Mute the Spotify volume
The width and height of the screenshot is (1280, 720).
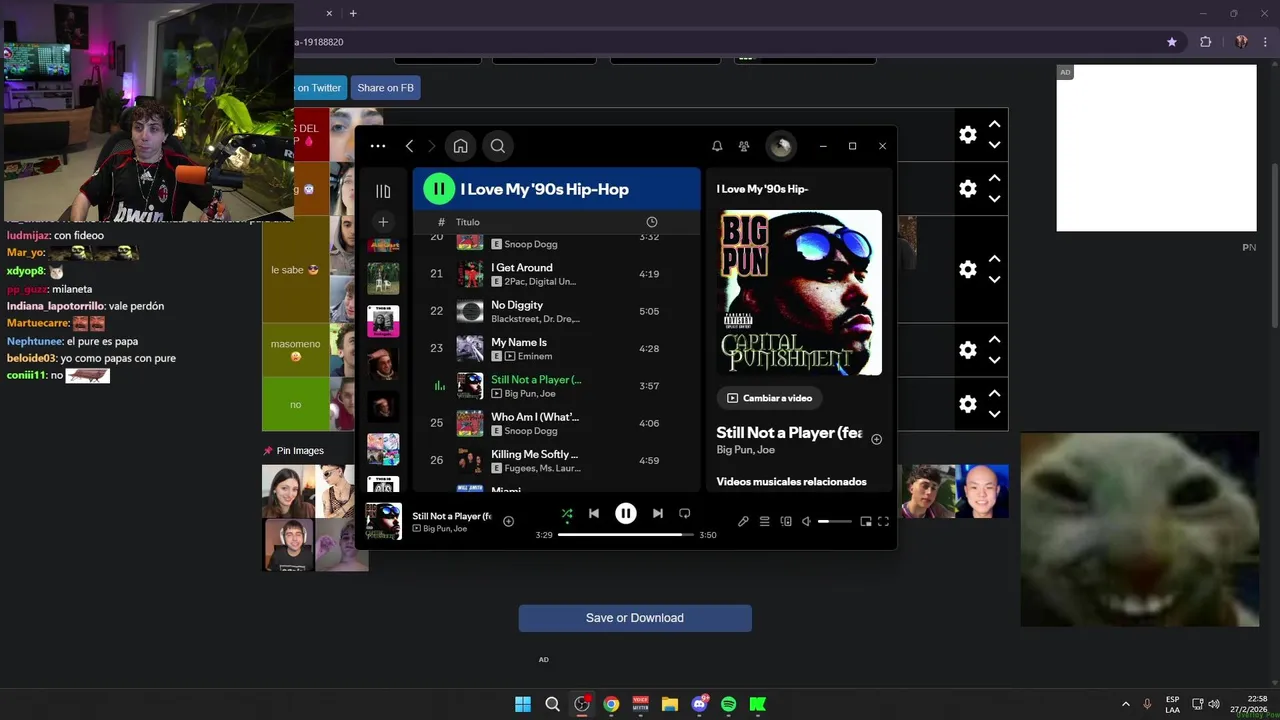(x=806, y=521)
